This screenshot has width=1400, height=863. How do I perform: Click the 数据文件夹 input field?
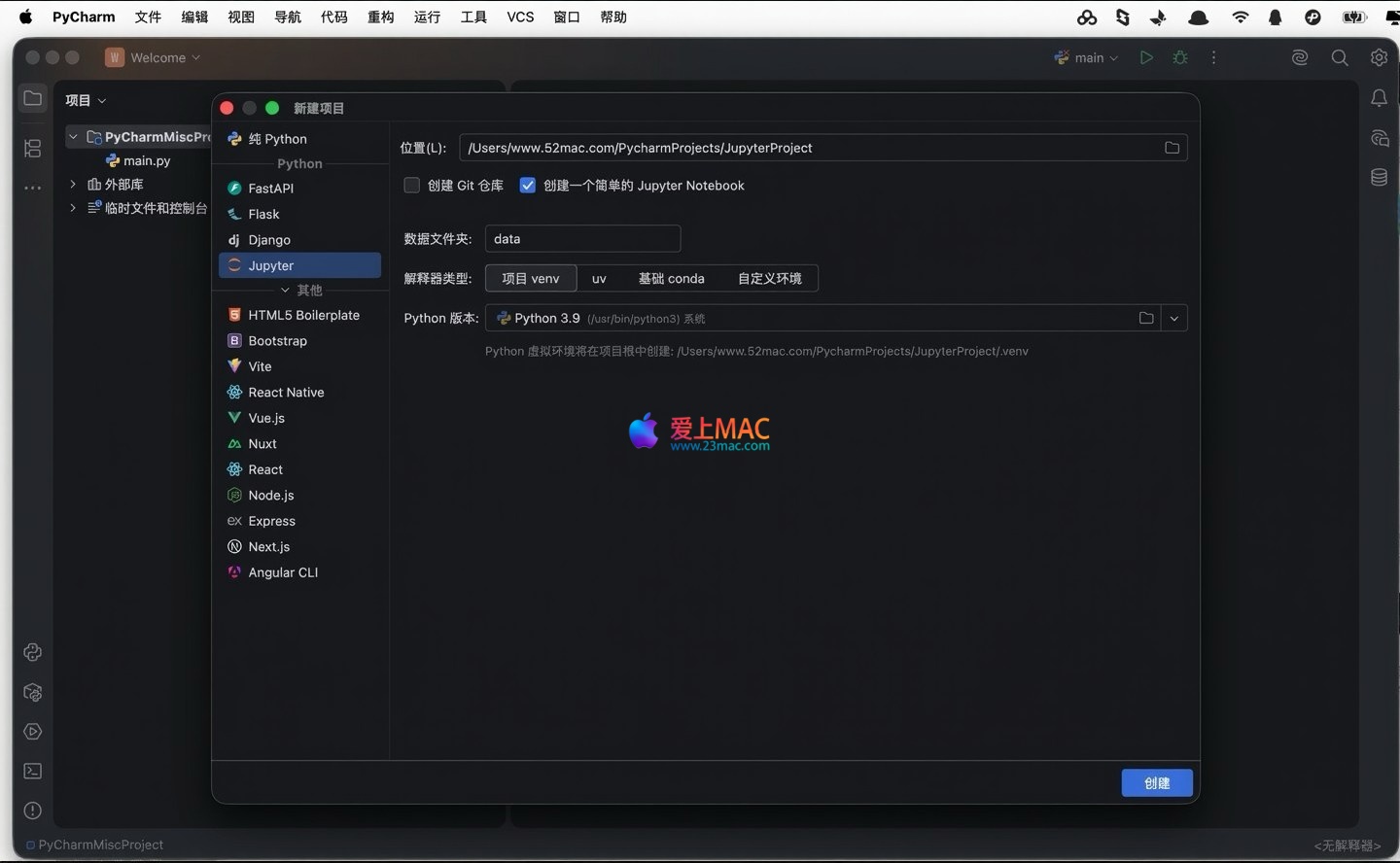[x=581, y=239]
